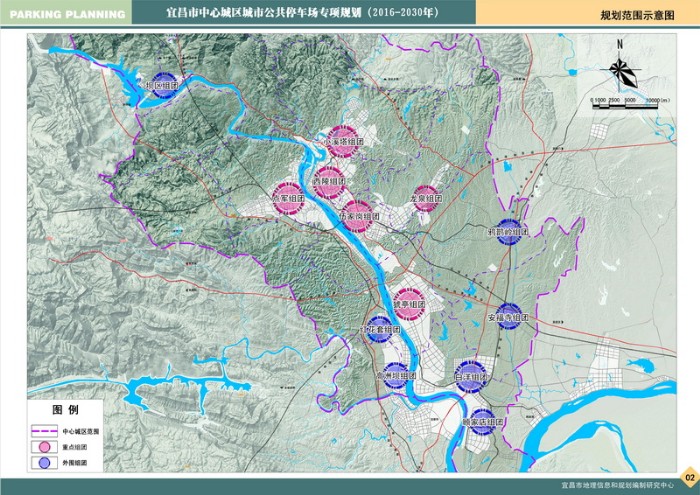Click the blue marker in the northwest corner
This screenshot has height=495, width=700.
[x=165, y=86]
